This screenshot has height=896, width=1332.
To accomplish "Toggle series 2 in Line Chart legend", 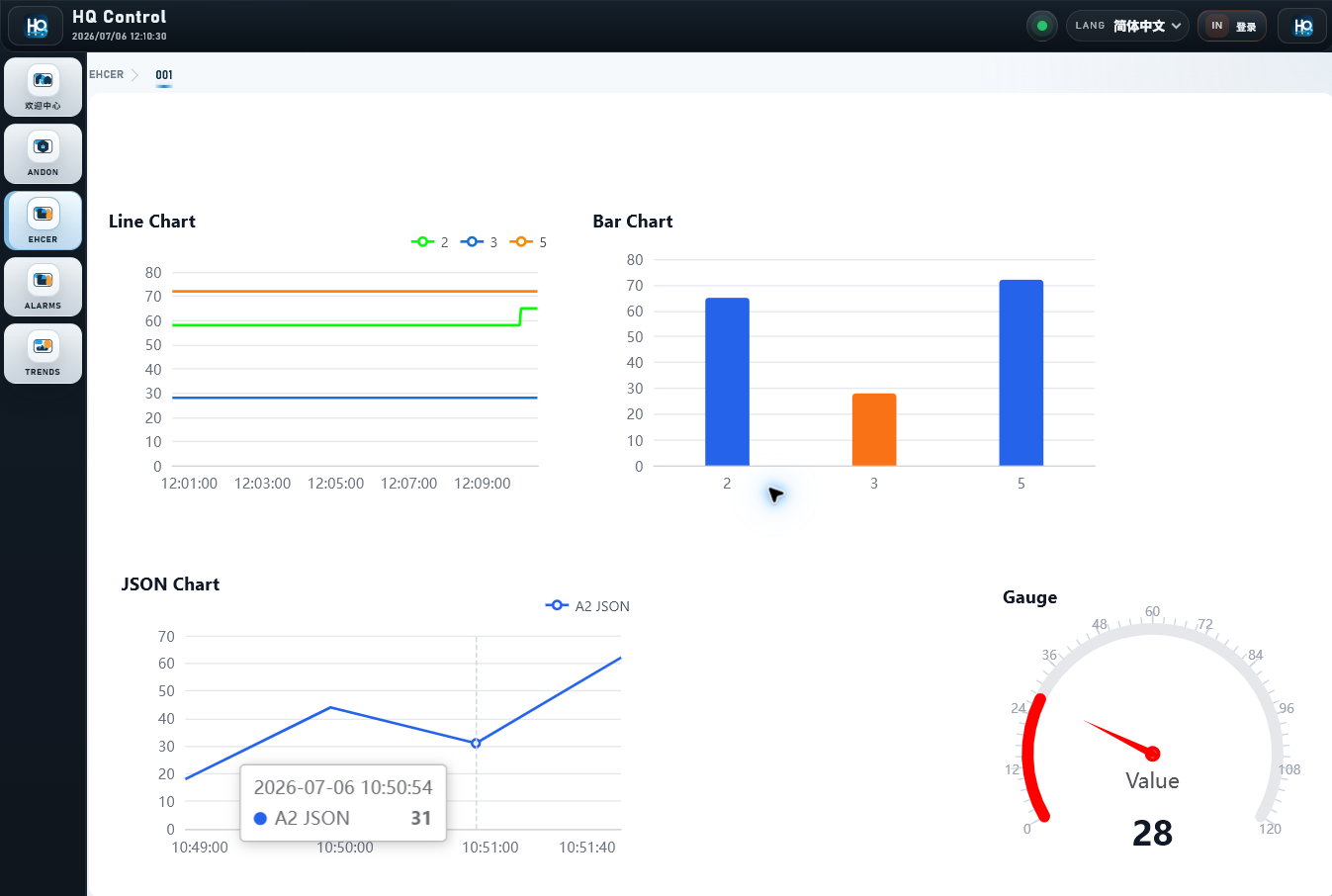I will tap(430, 242).
